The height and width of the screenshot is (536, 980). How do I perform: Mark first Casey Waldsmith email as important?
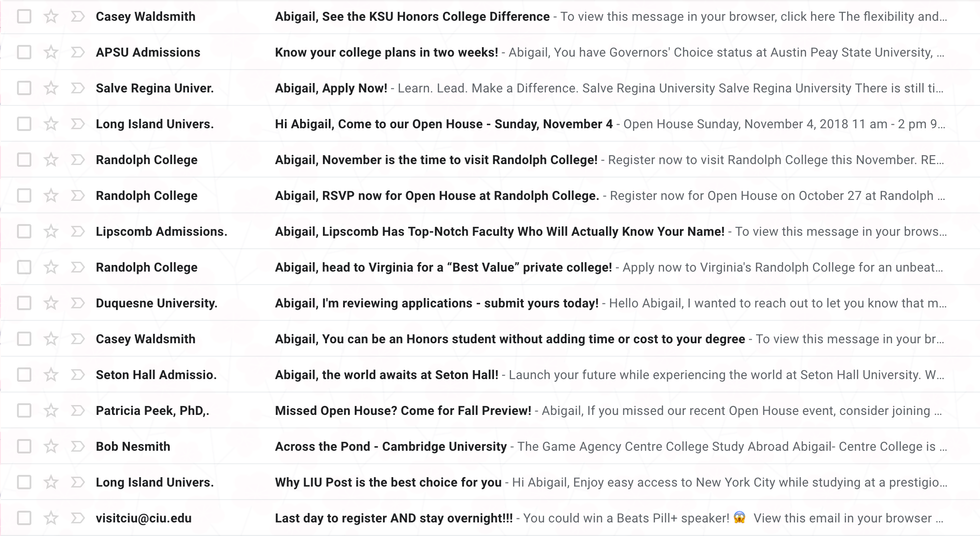(78, 17)
